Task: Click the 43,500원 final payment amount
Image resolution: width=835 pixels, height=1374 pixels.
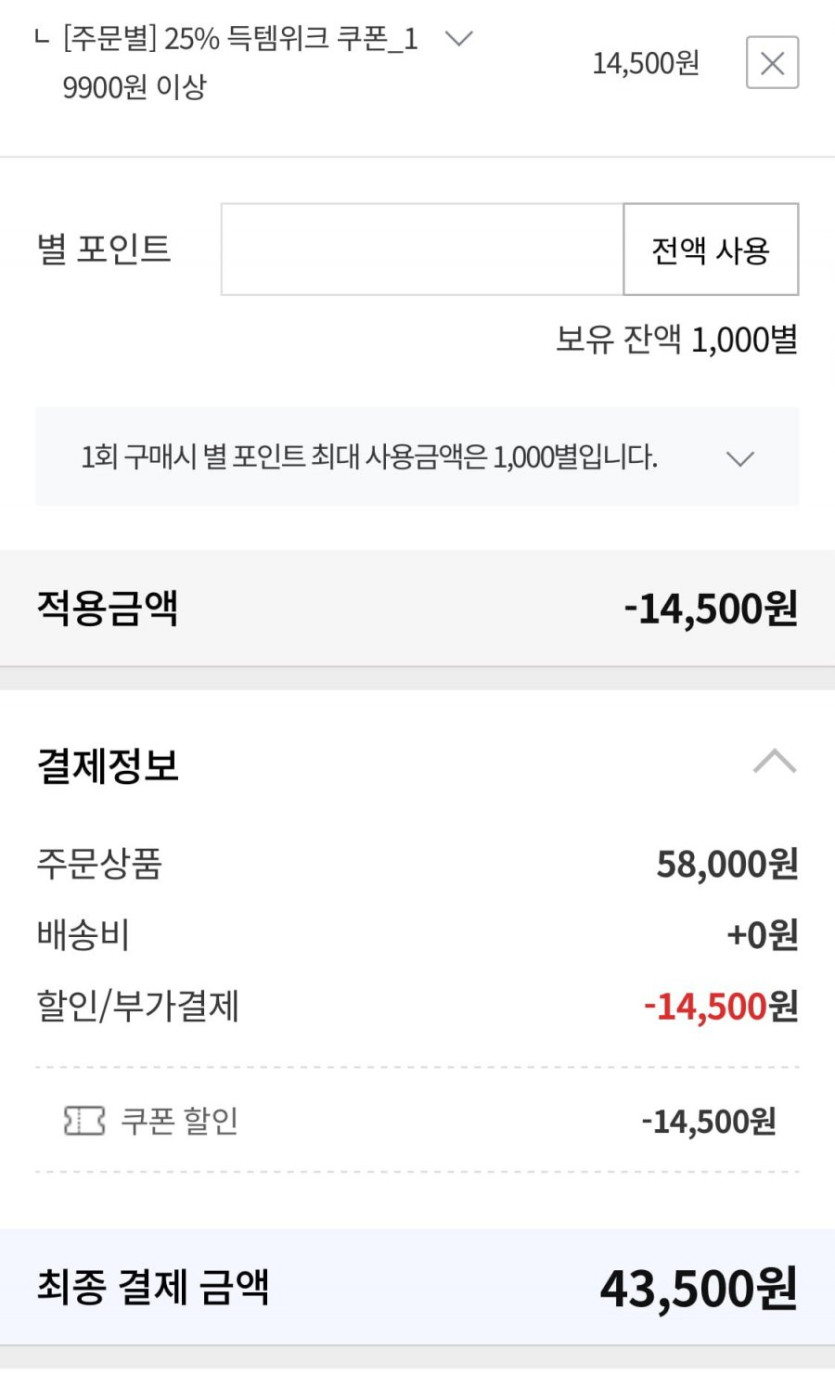Action: pyautogui.click(x=698, y=1288)
